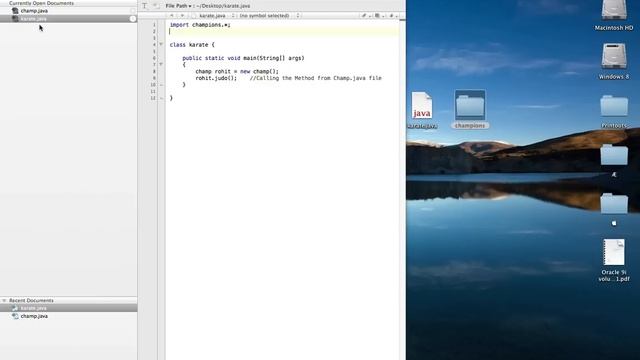Viewport: 640px width, 360px height.
Task: Open champ.java from Recent Documents
Action: (69, 316)
